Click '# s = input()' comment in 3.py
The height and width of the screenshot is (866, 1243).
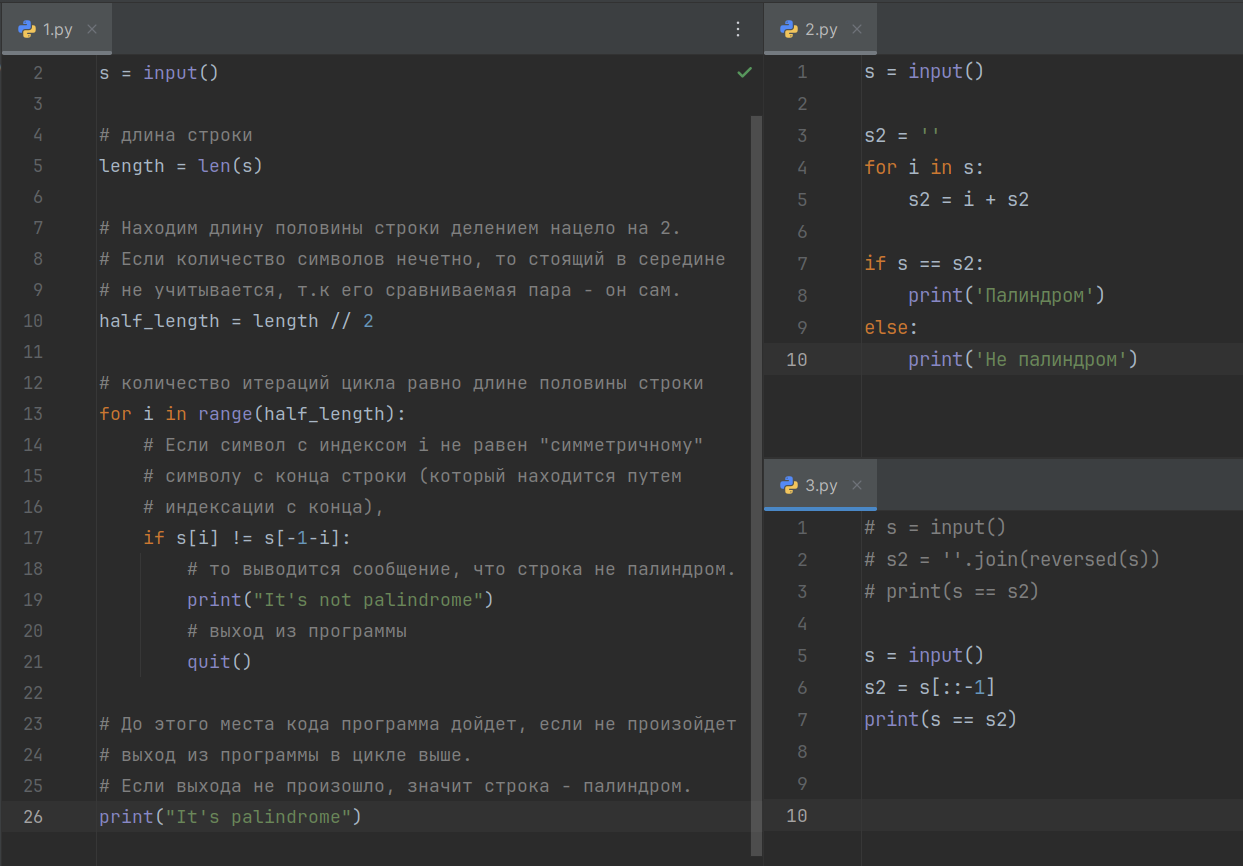click(935, 527)
